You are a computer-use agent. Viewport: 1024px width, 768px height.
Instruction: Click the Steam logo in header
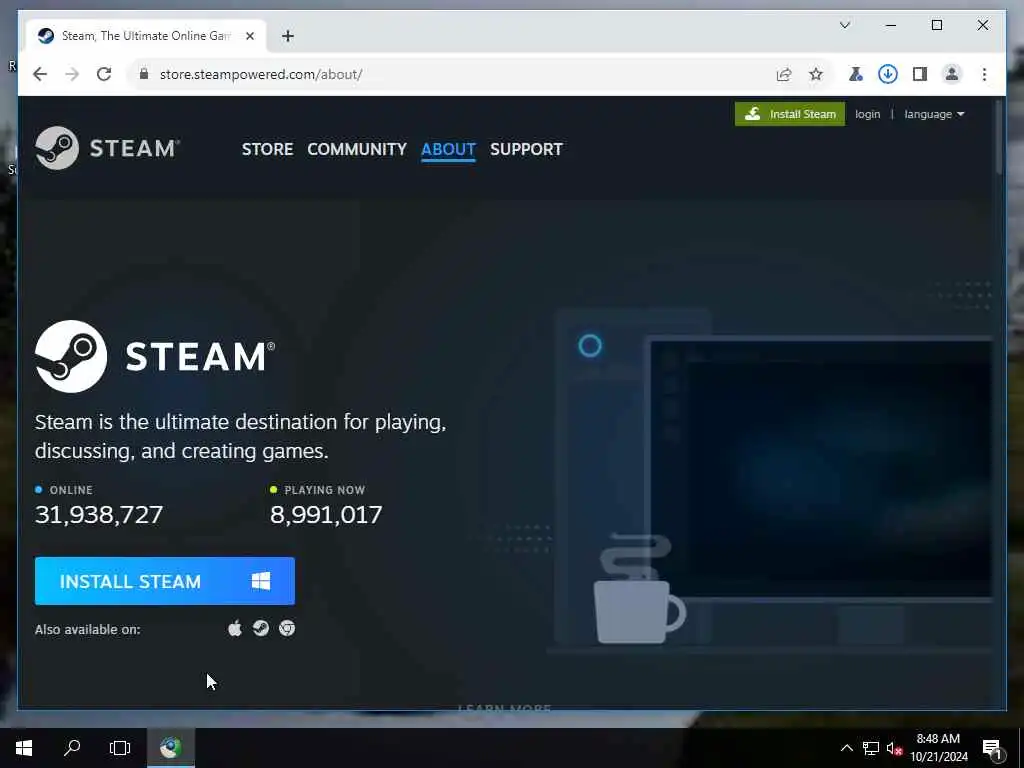click(107, 148)
